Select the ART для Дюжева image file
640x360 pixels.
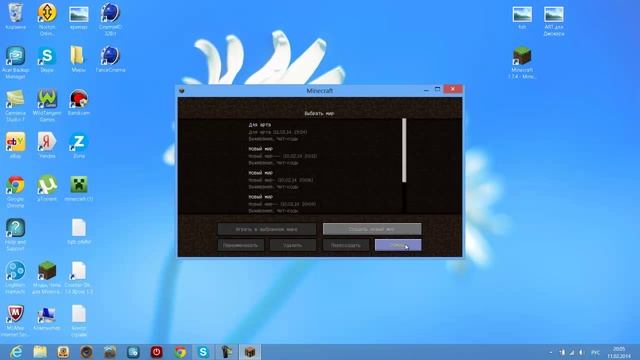coord(554,20)
